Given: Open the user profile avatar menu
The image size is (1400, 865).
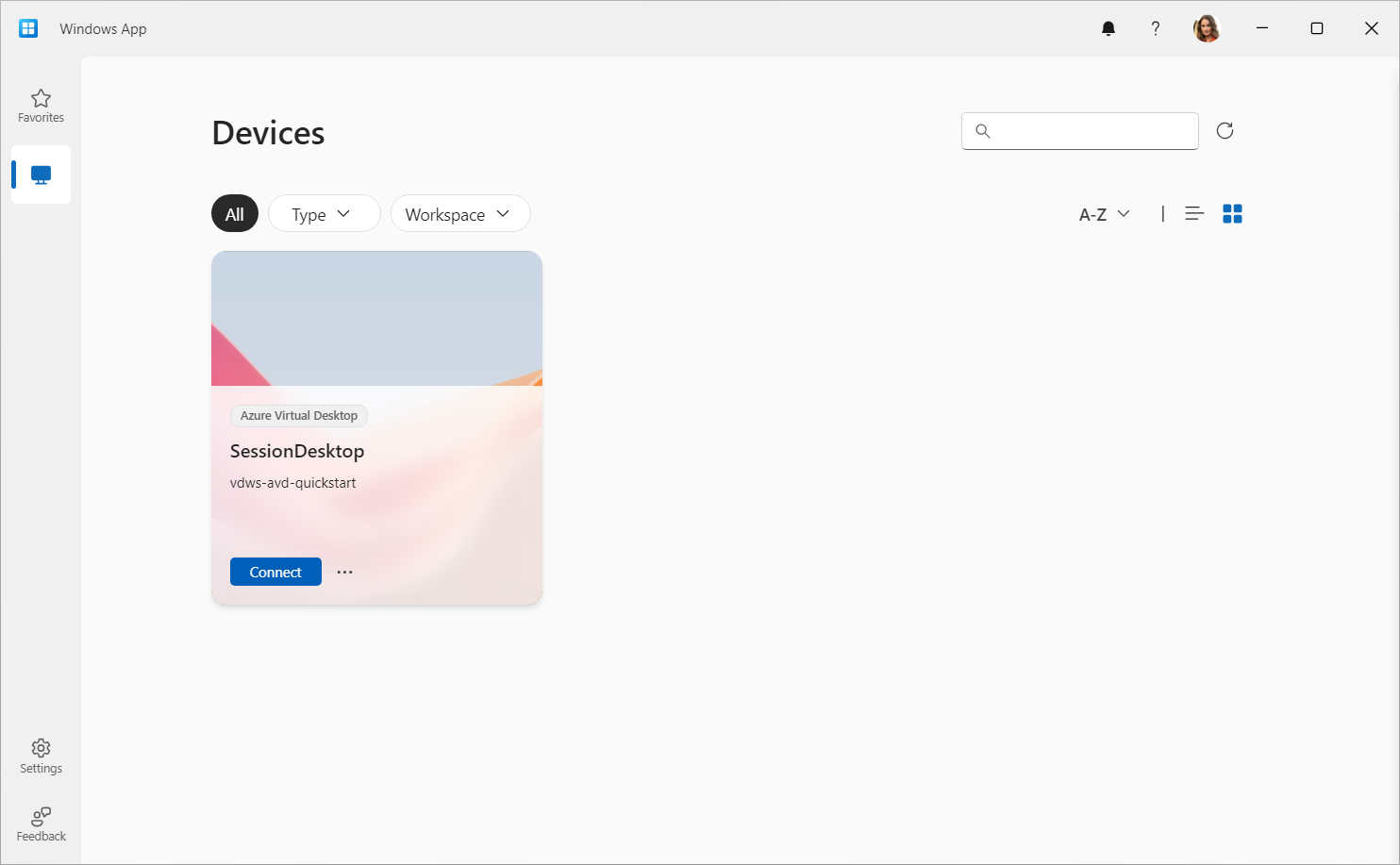Looking at the screenshot, I should (x=1207, y=28).
